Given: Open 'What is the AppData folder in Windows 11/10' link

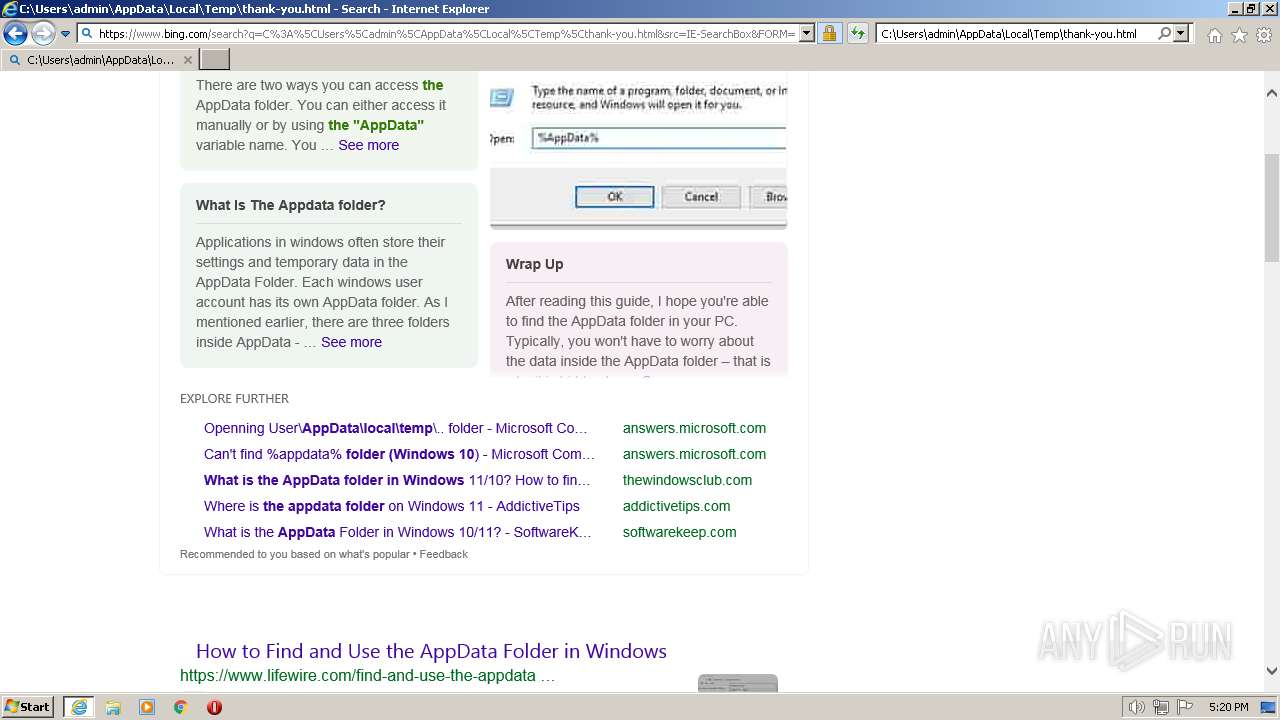Looking at the screenshot, I should pos(397,480).
